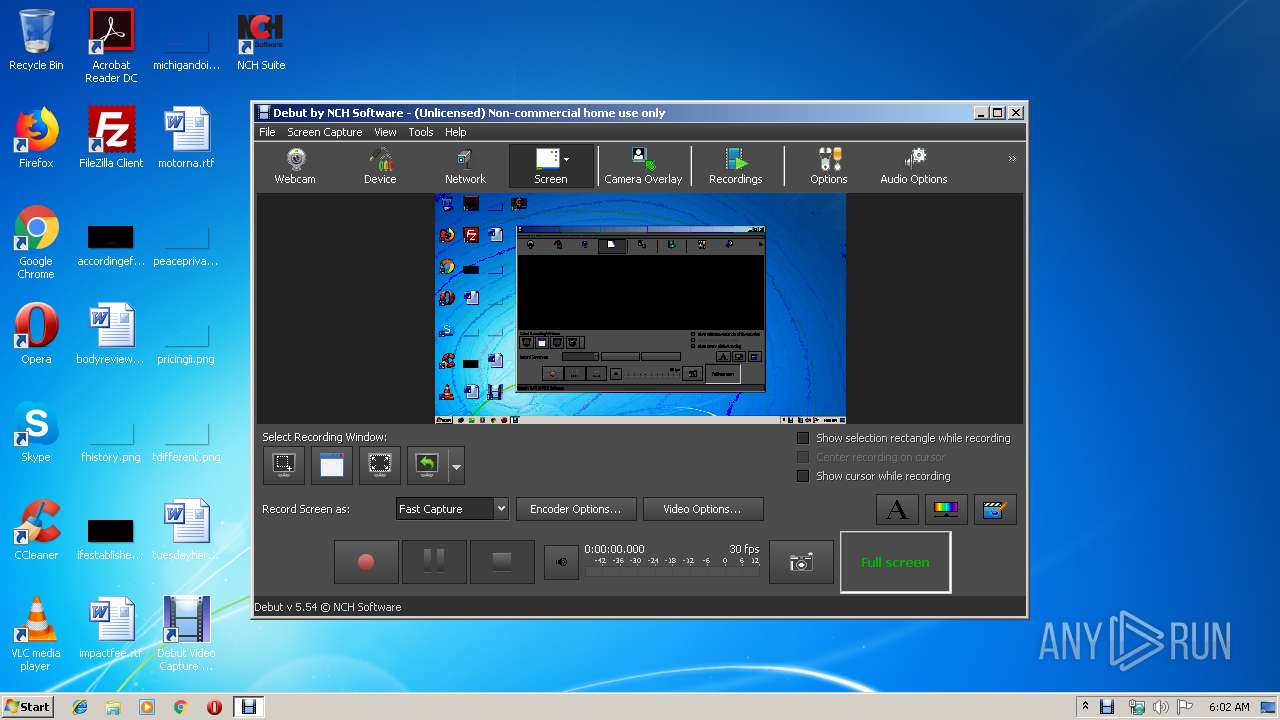Select the motorna.rtf desktop file
Screen dimensions: 1280x720
click(x=186, y=138)
